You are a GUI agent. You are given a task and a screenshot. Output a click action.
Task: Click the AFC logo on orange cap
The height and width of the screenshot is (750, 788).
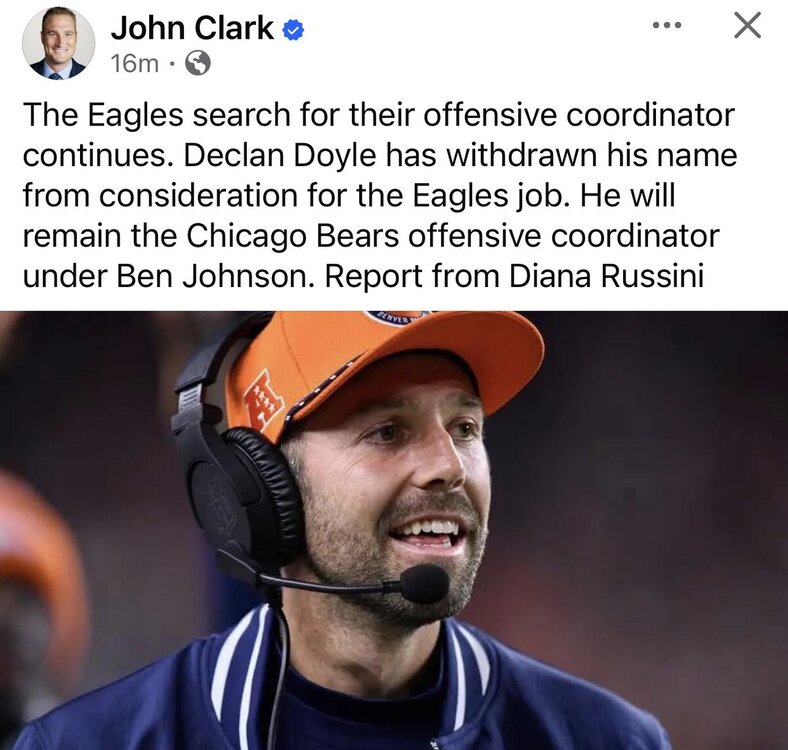pos(263,402)
